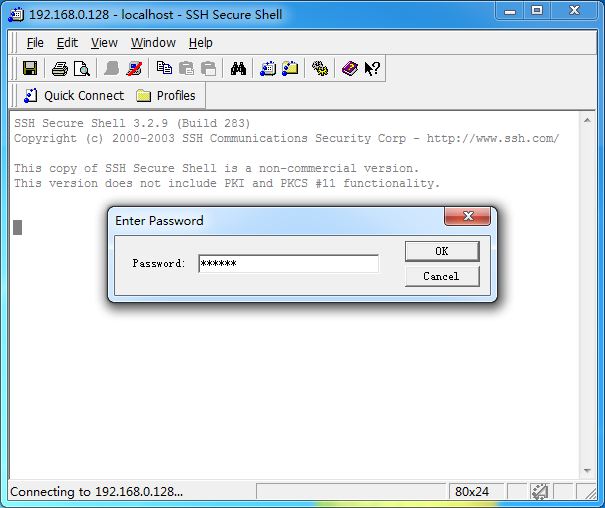This screenshot has width=605, height=508.
Task: Click the http://www.ssh.com/ text
Action: (493, 138)
